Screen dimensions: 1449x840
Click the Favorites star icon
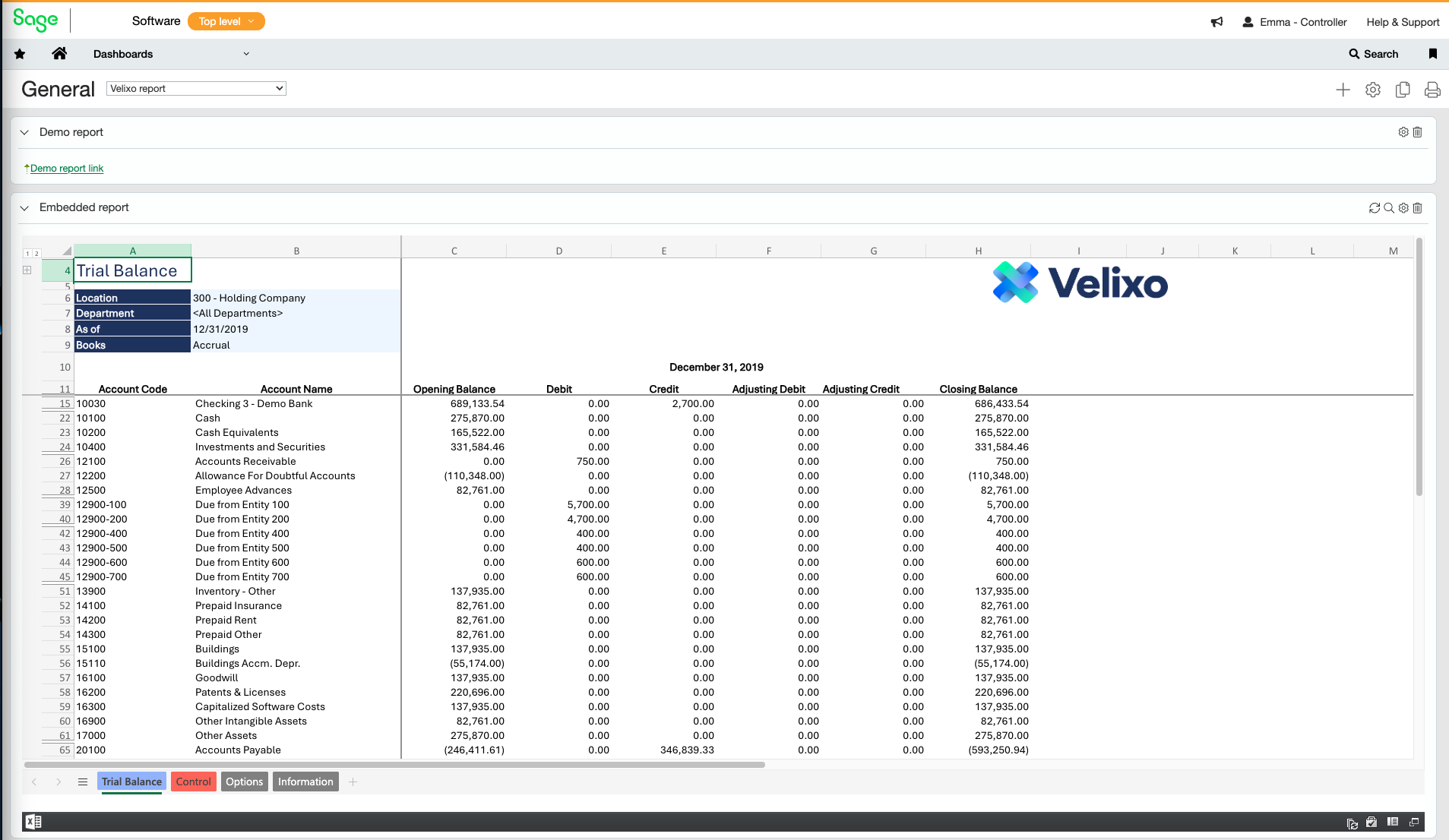point(20,54)
